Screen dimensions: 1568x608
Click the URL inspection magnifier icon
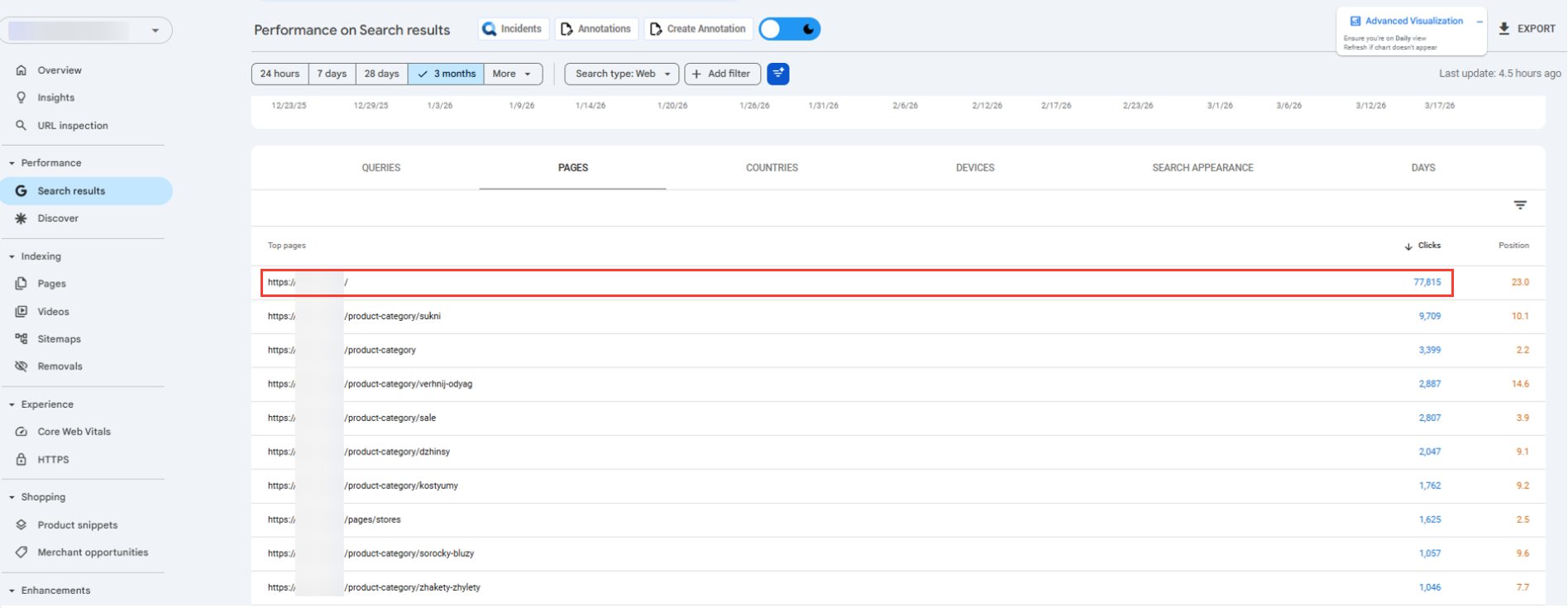click(22, 126)
